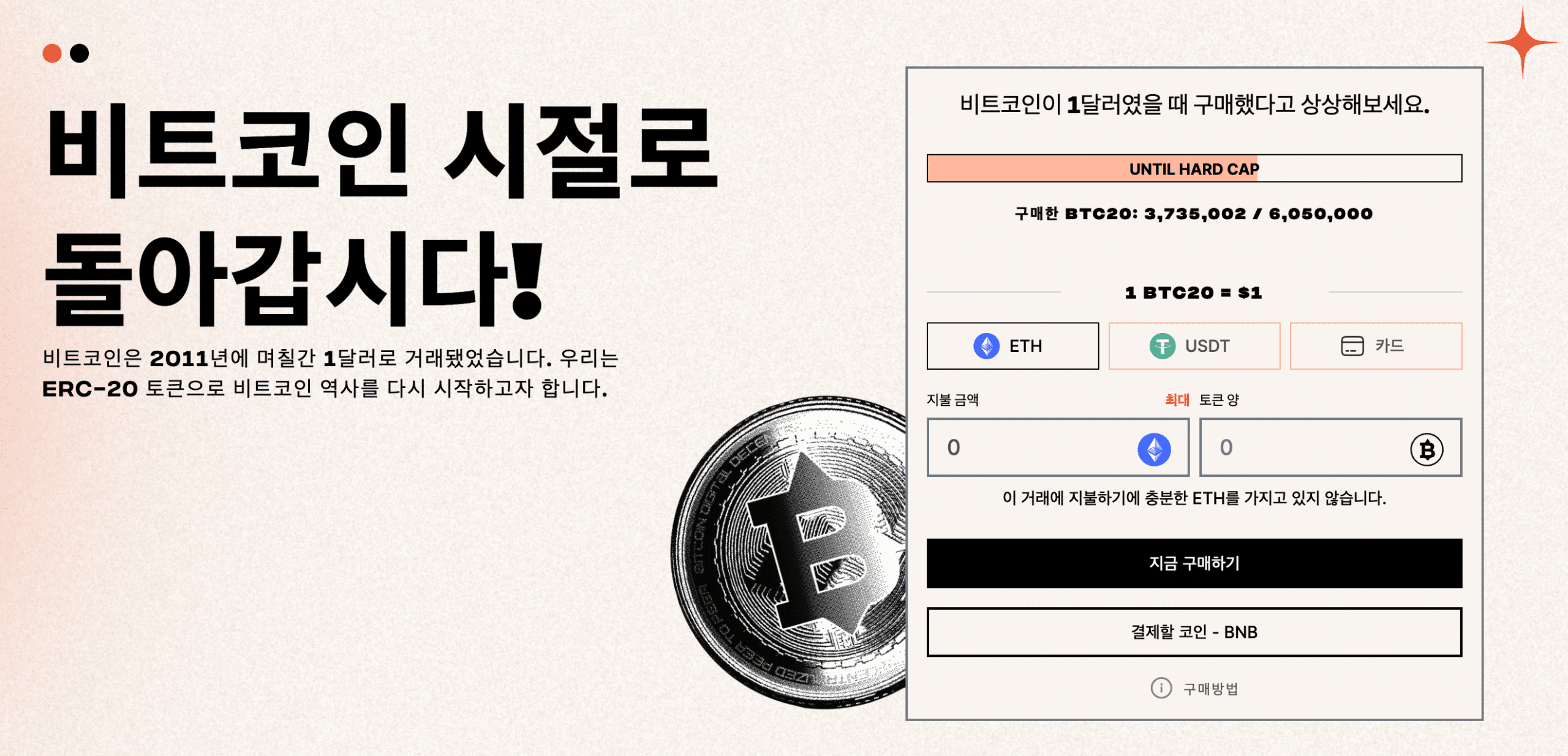Screen dimensions: 1568x756
Task: Click the Tether icon in the USDT tab
Action: [x=1162, y=346]
